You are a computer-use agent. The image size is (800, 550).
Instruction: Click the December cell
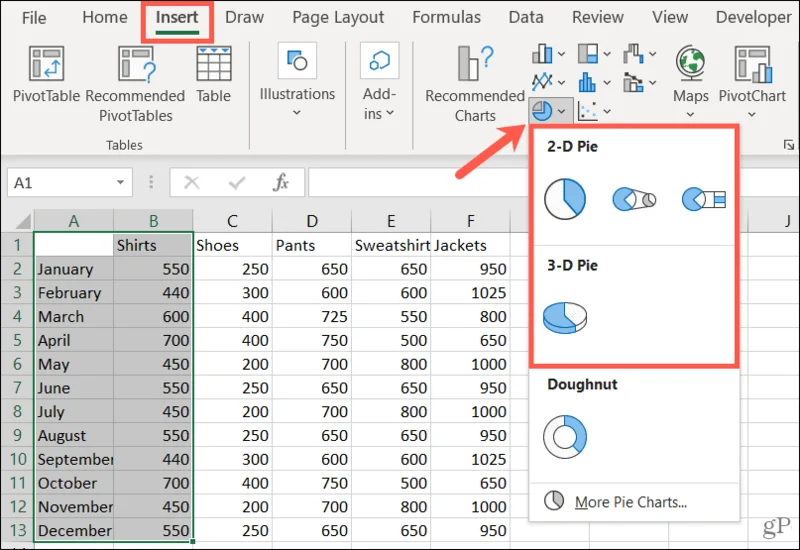pos(74,530)
